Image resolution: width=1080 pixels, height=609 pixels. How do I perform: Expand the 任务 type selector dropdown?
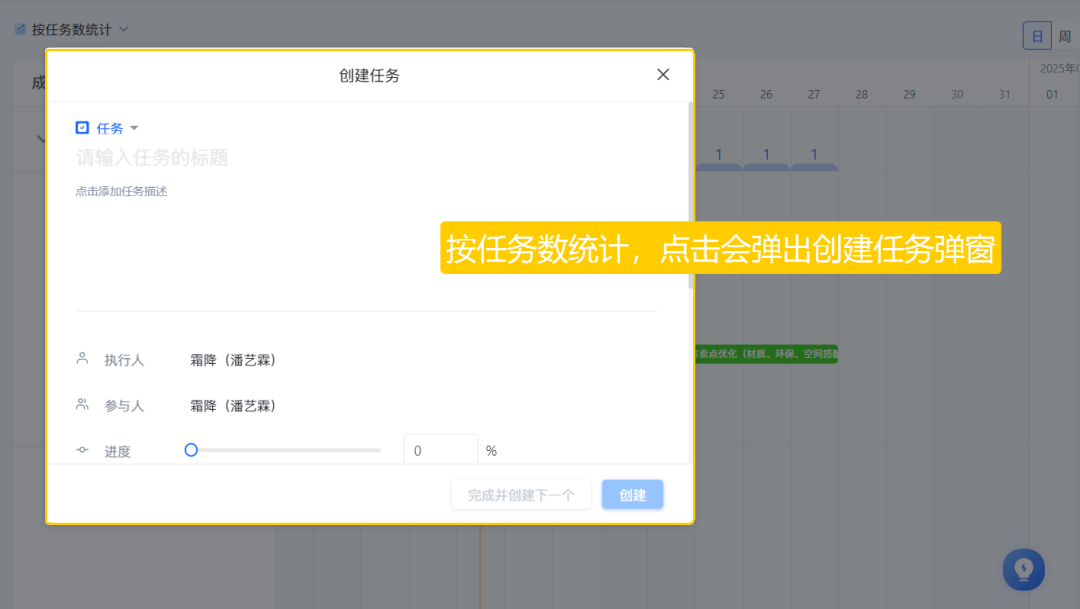134,127
